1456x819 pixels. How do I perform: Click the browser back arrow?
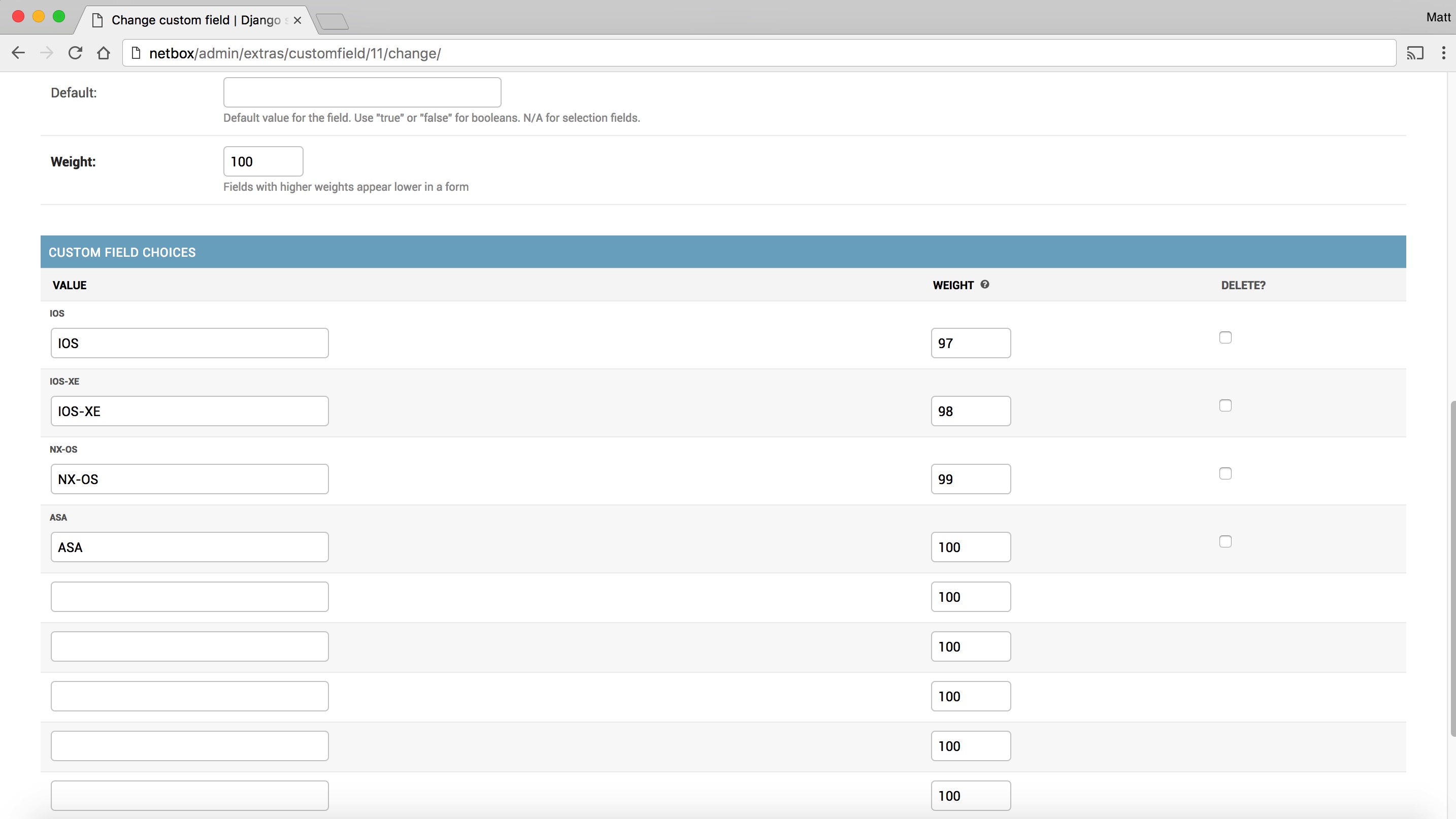19,53
